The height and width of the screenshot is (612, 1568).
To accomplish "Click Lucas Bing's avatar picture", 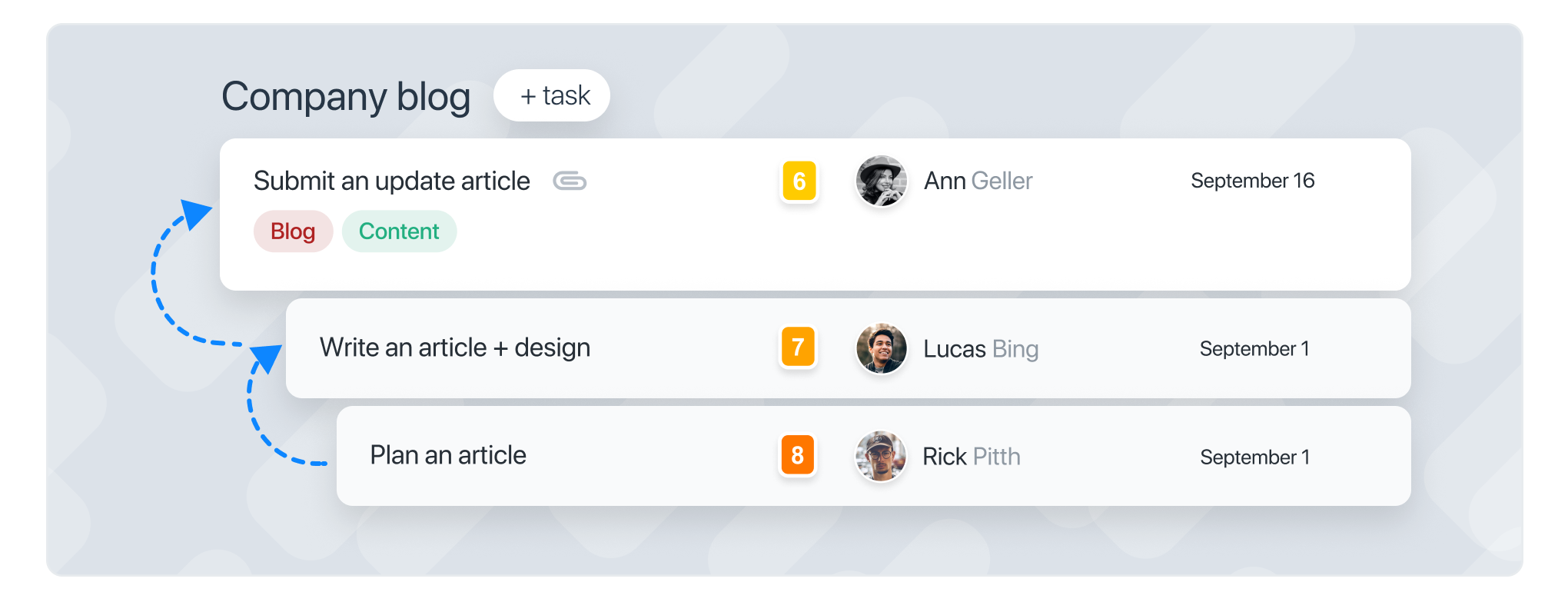I will [x=881, y=348].
